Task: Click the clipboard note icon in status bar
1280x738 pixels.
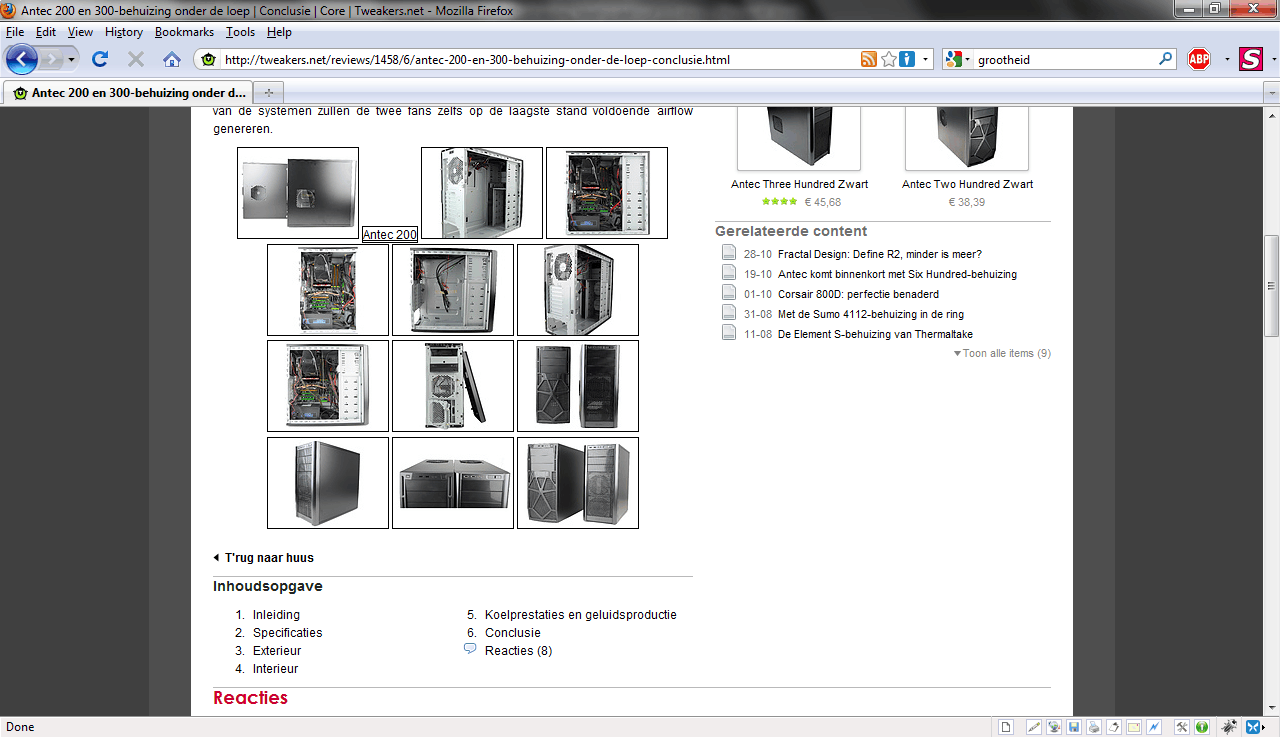Action: (1114, 727)
